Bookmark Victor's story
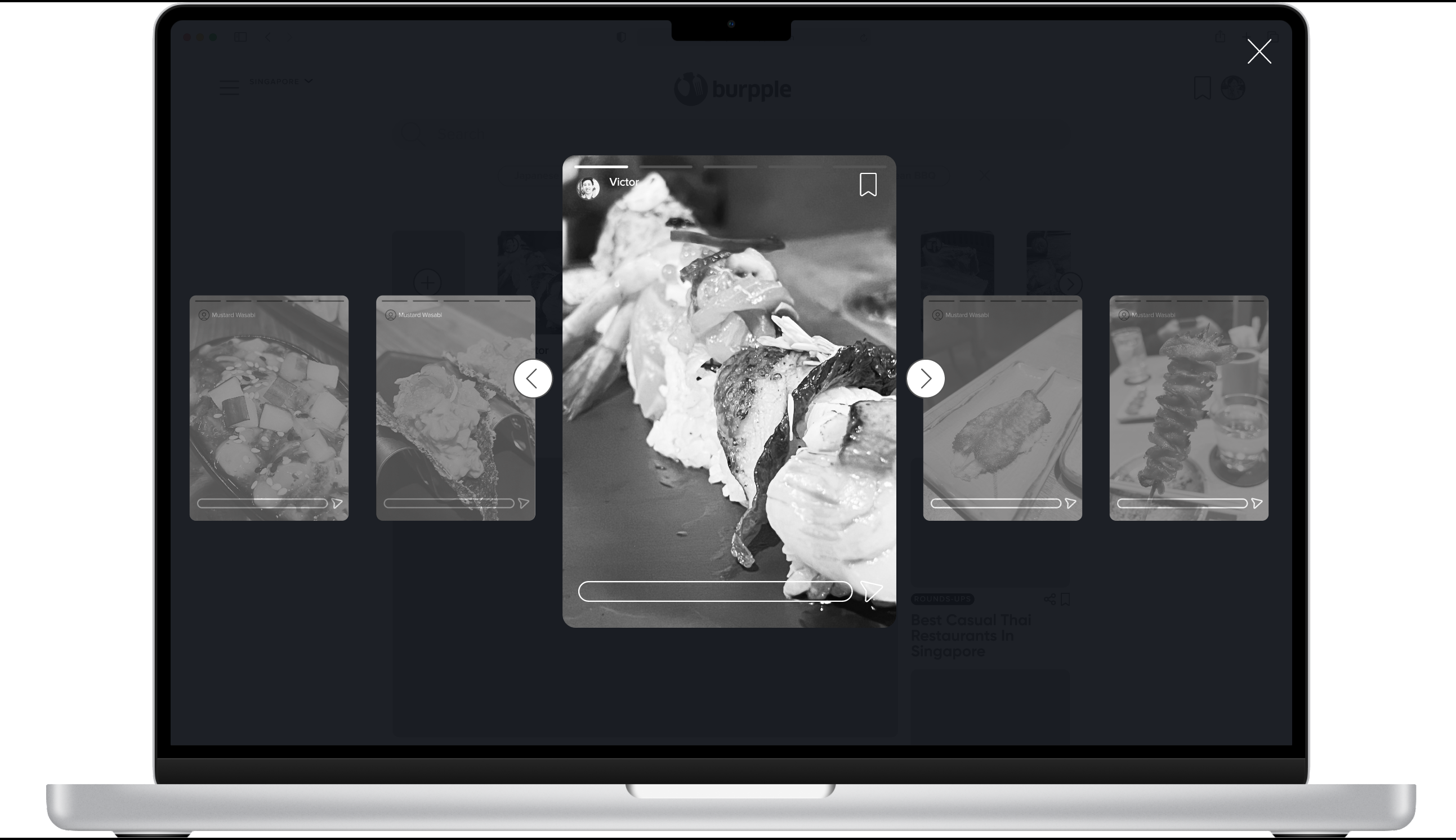 (x=868, y=185)
